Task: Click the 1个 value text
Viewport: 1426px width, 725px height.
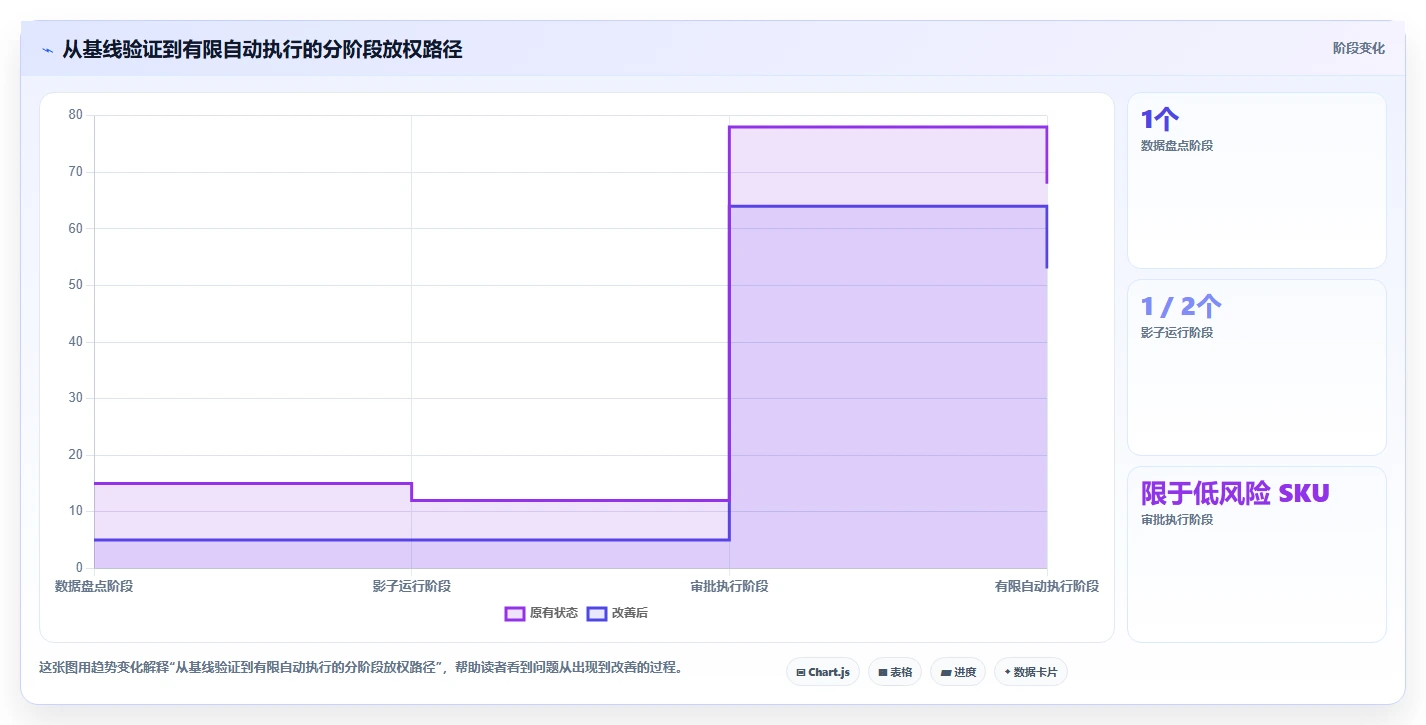Action: pyautogui.click(x=1160, y=120)
